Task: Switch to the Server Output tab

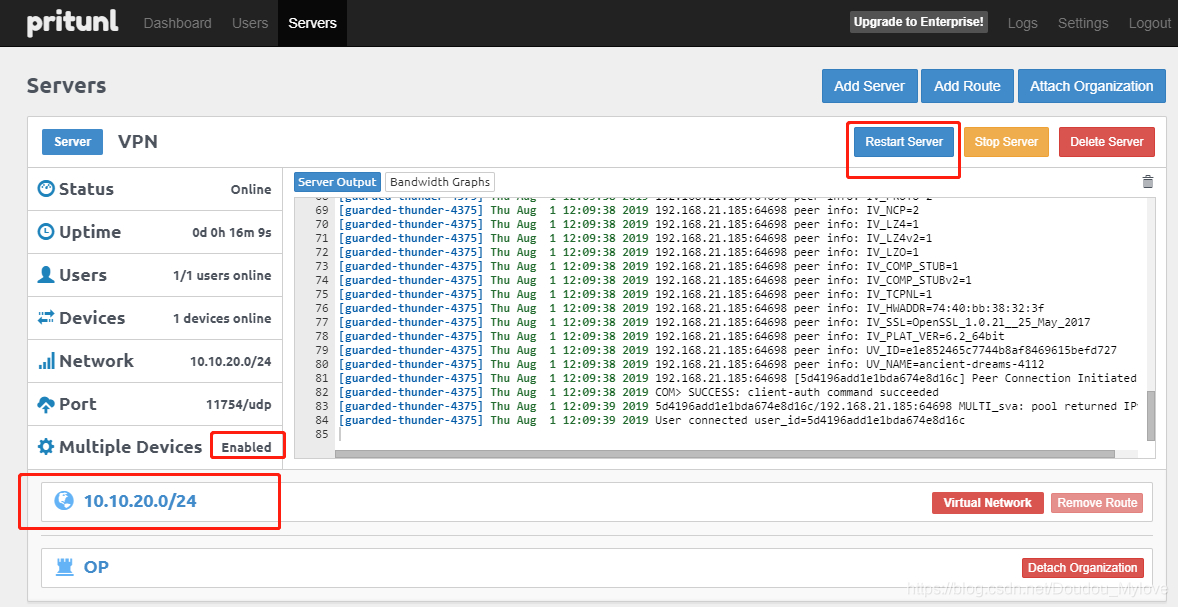Action: 337,182
